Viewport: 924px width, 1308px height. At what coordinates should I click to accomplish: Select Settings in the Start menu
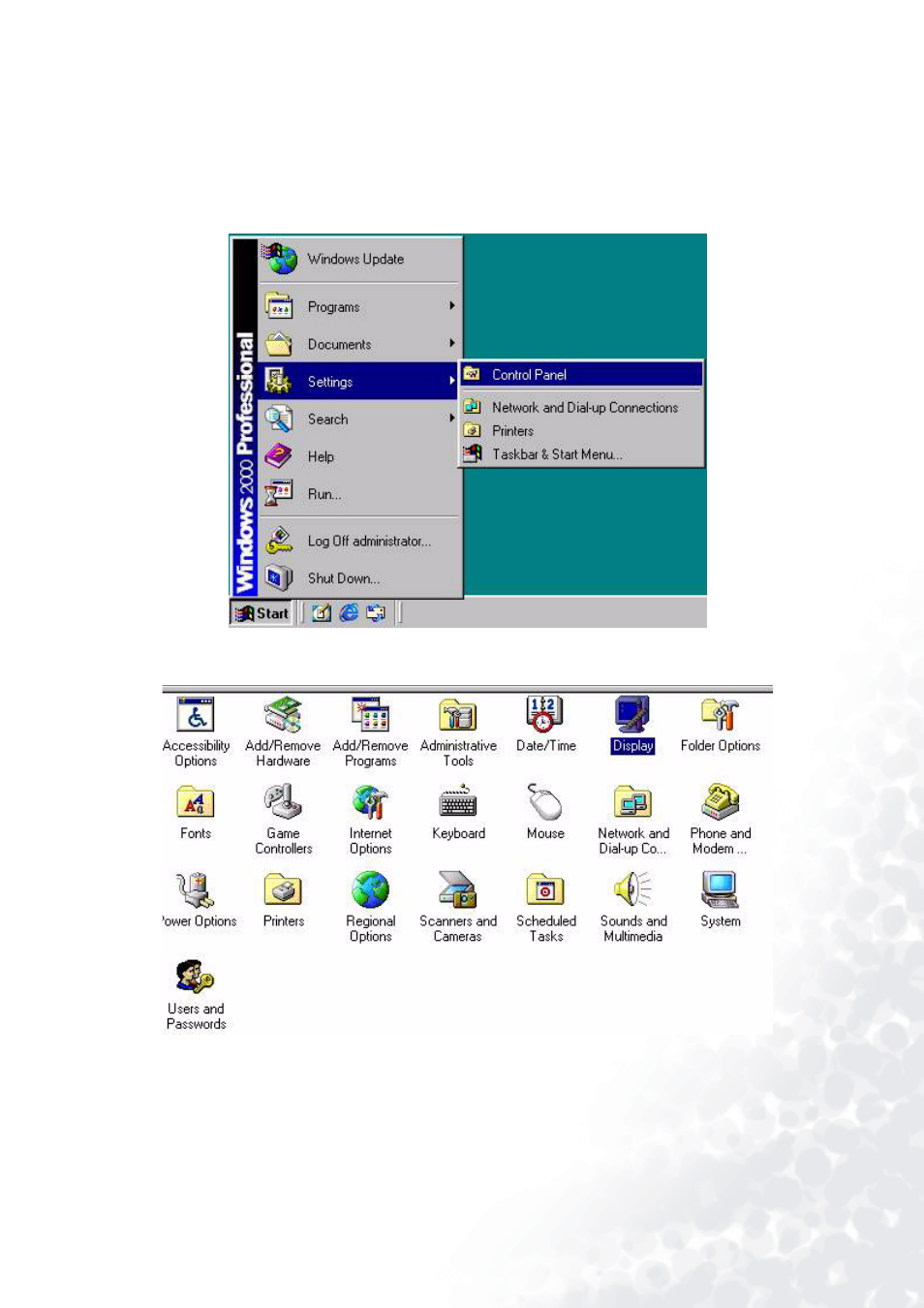359,382
